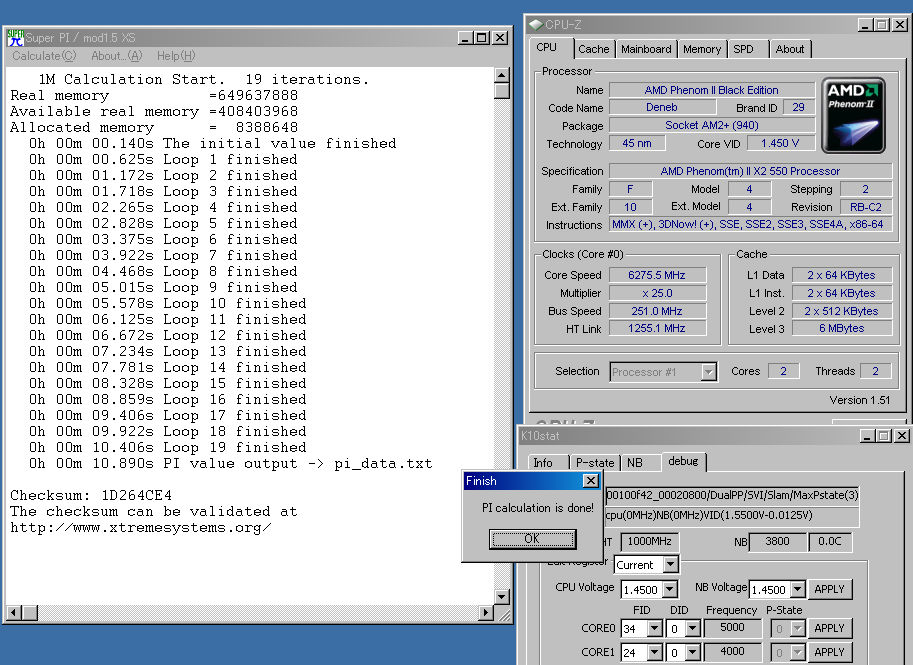Open the CORE1 P-State dropdown

tap(798, 652)
